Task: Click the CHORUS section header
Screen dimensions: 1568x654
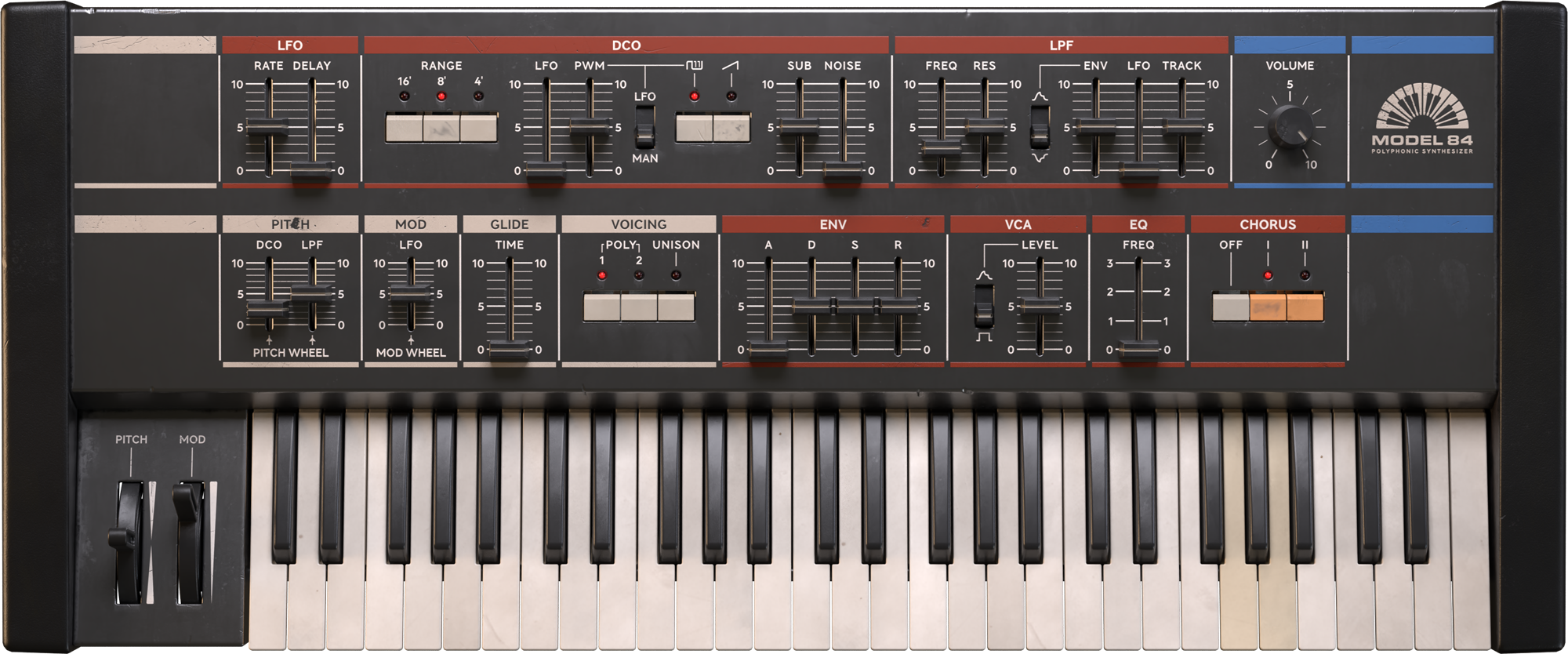Action: click(1268, 224)
